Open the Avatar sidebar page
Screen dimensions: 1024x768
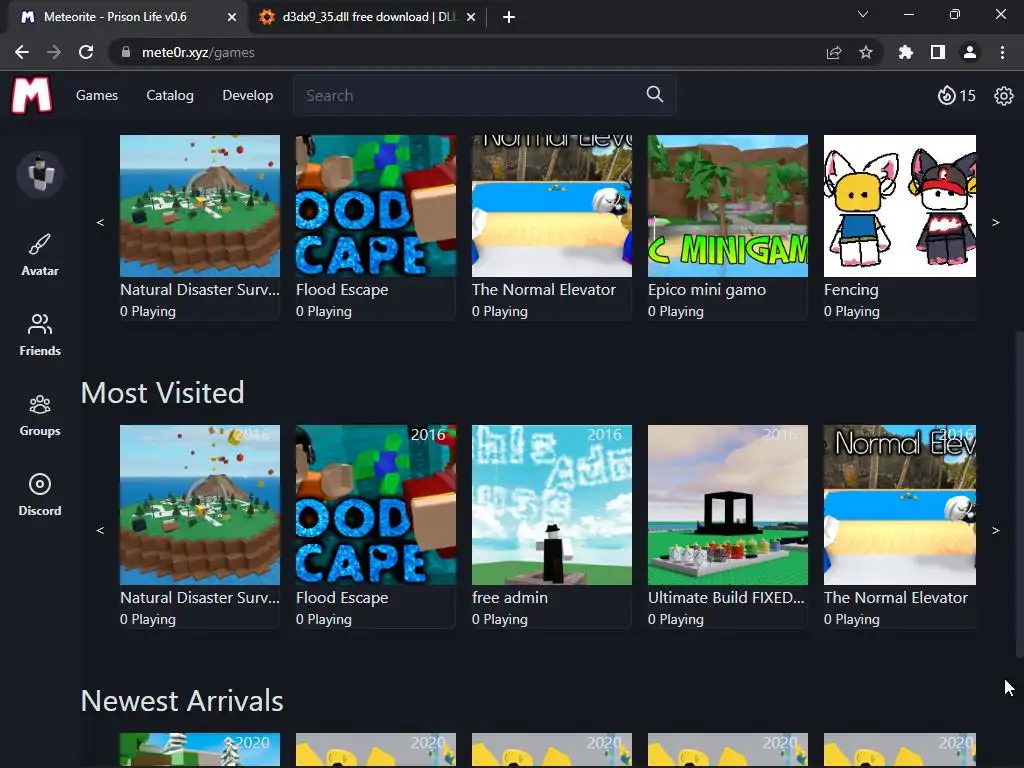point(40,255)
